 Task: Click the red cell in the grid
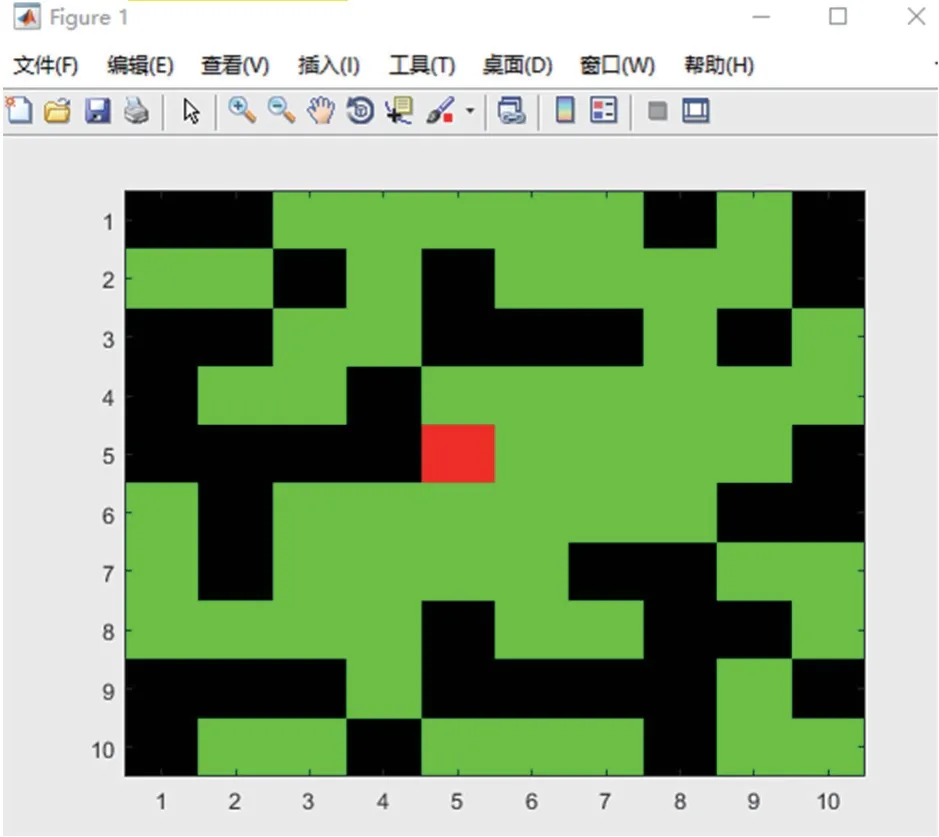[458, 453]
